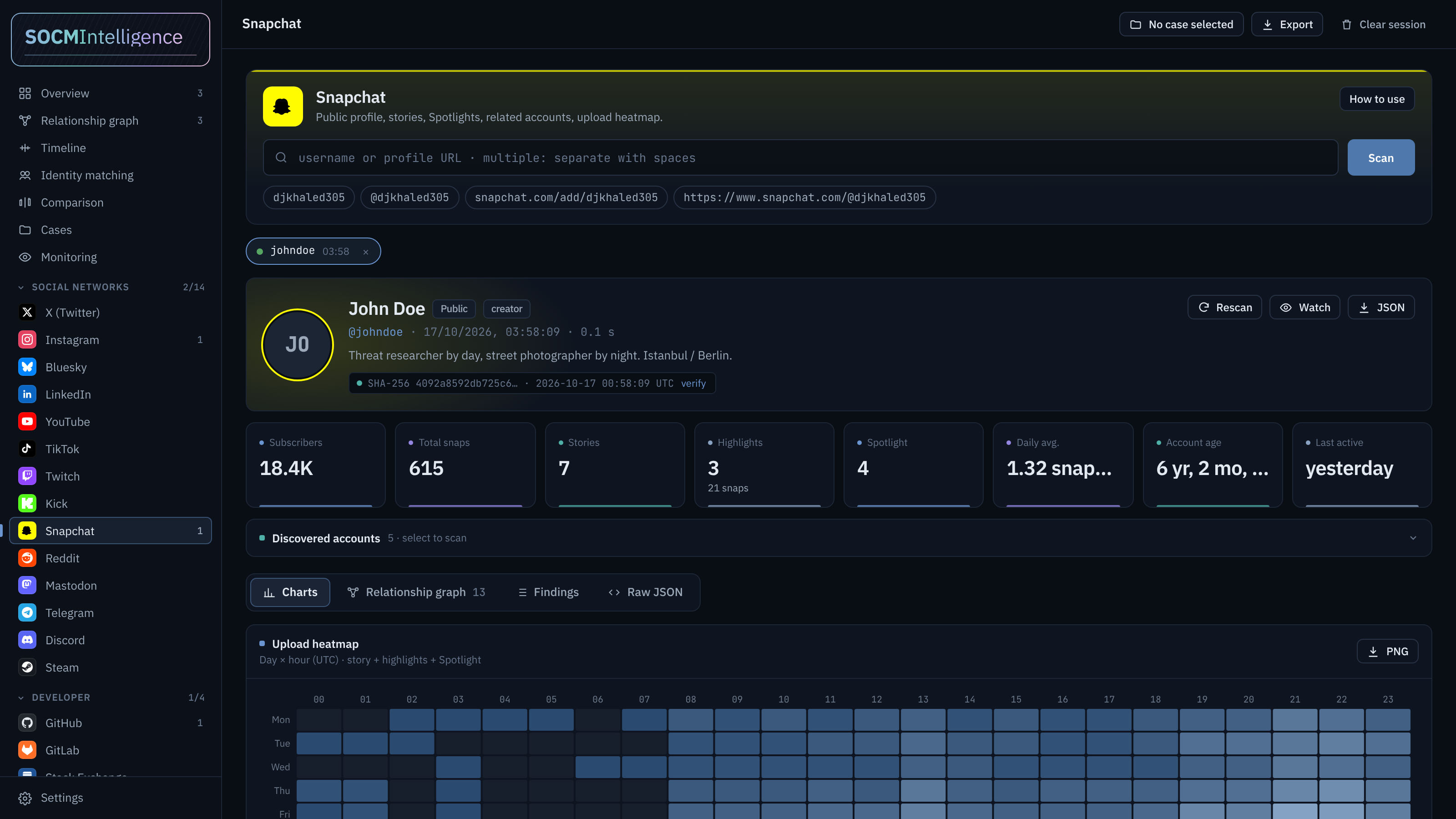Select the TikTok sidebar icon
This screenshot has height=819, width=1456.
coord(27,449)
